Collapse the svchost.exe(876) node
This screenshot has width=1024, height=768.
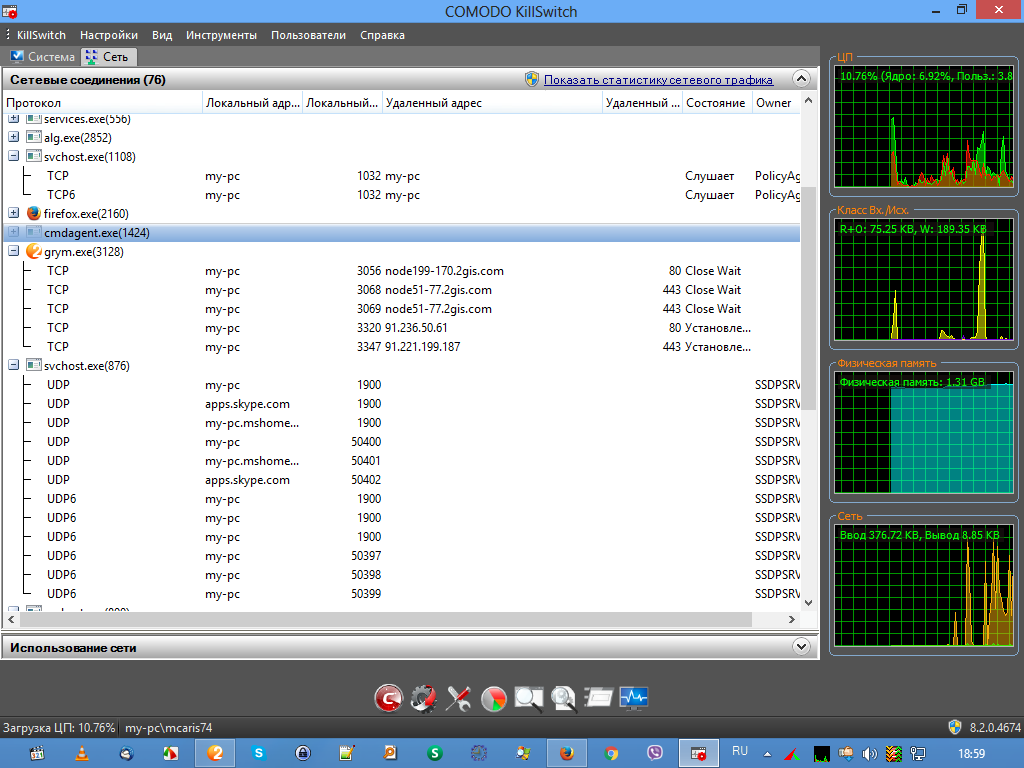14,365
